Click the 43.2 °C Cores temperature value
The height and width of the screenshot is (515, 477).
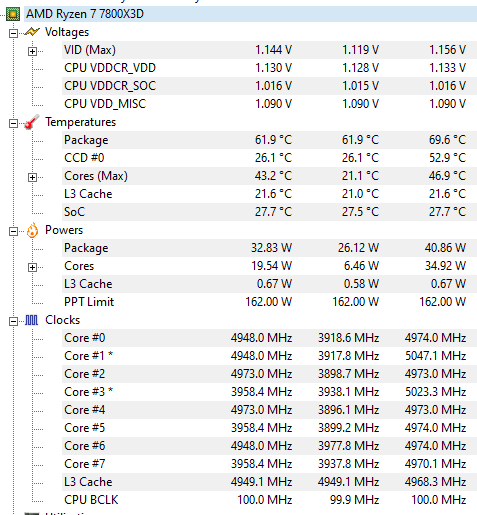click(x=273, y=176)
